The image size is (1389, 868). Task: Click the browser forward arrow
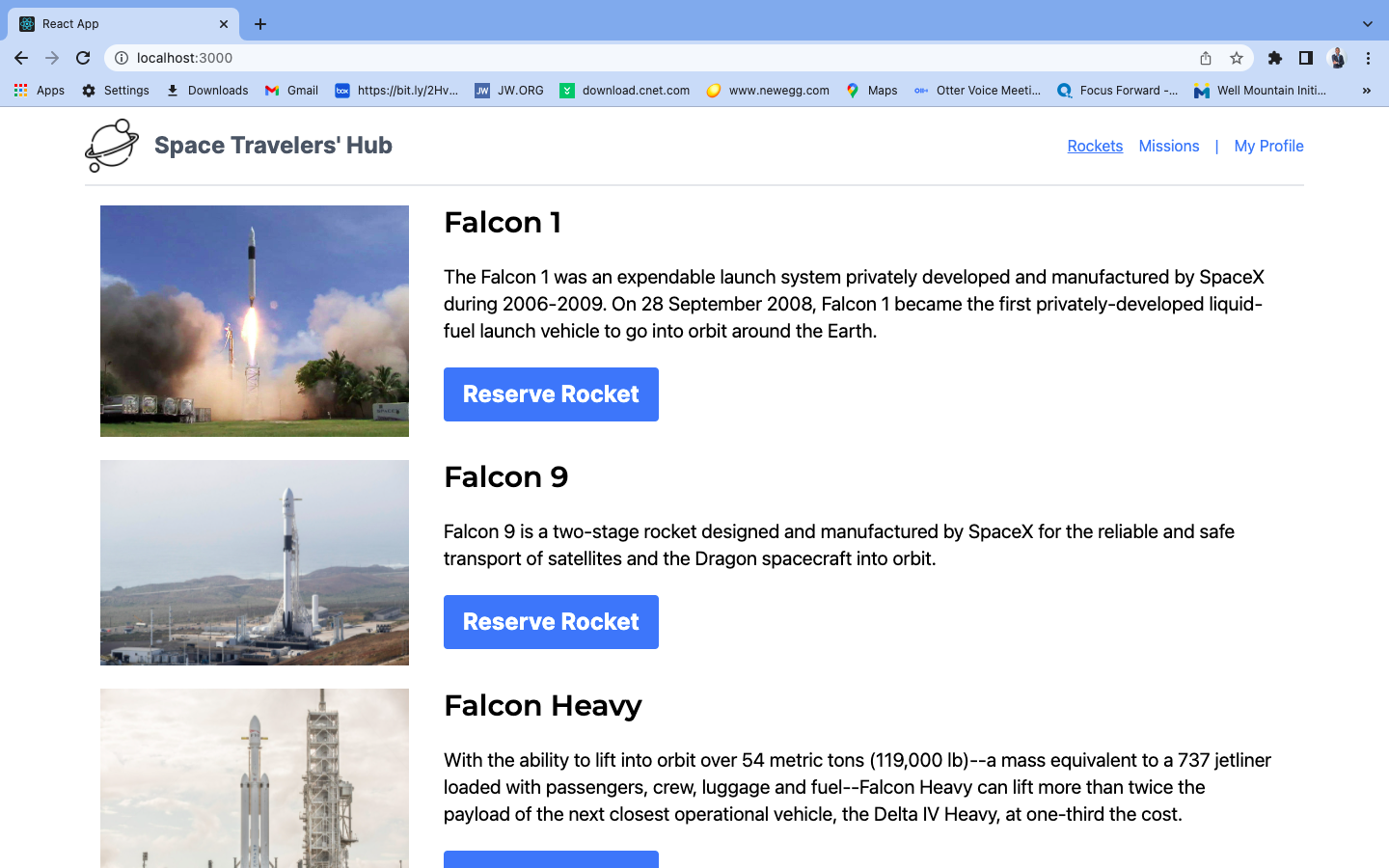52,58
